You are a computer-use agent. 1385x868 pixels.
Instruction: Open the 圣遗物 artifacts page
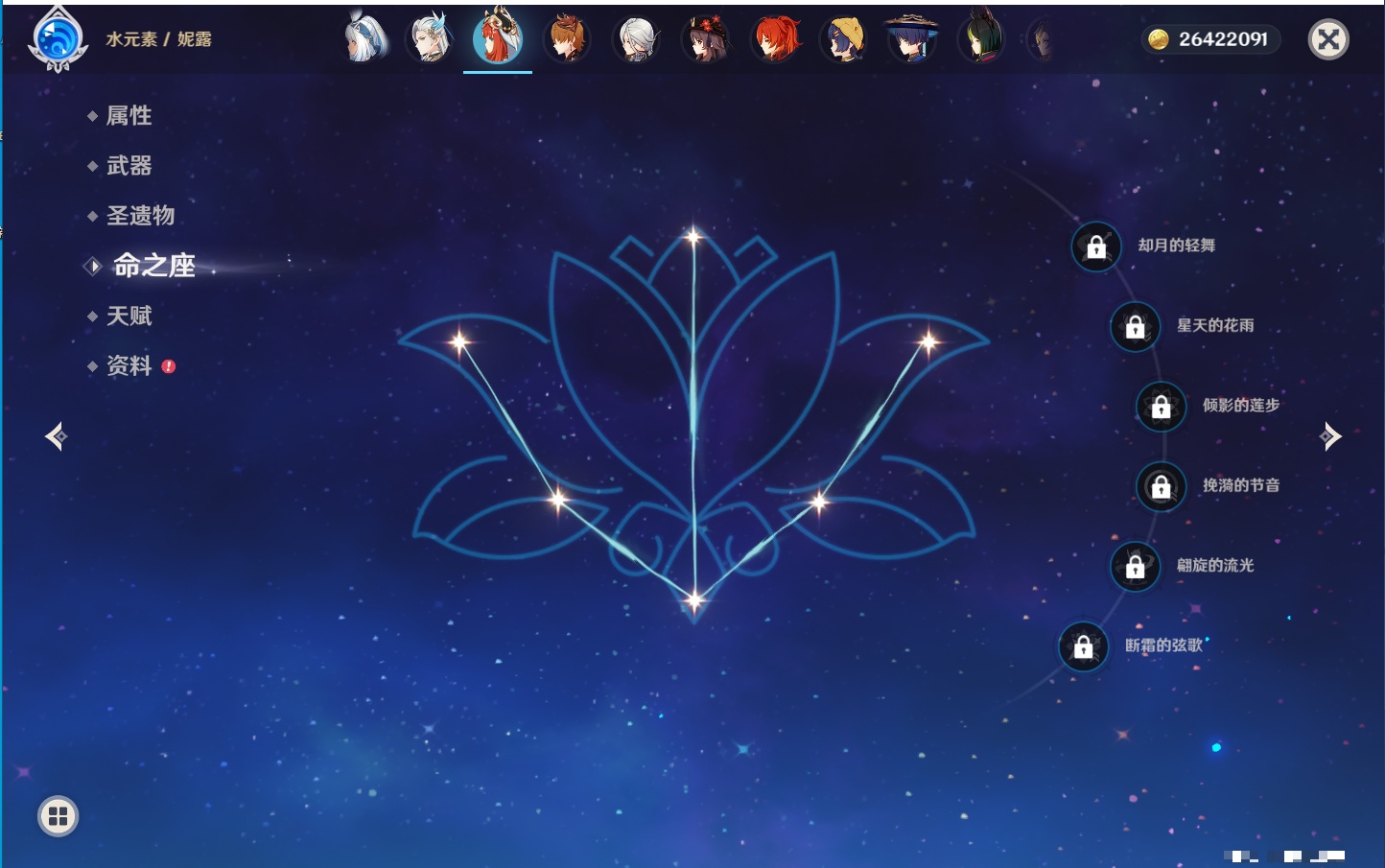point(140,216)
